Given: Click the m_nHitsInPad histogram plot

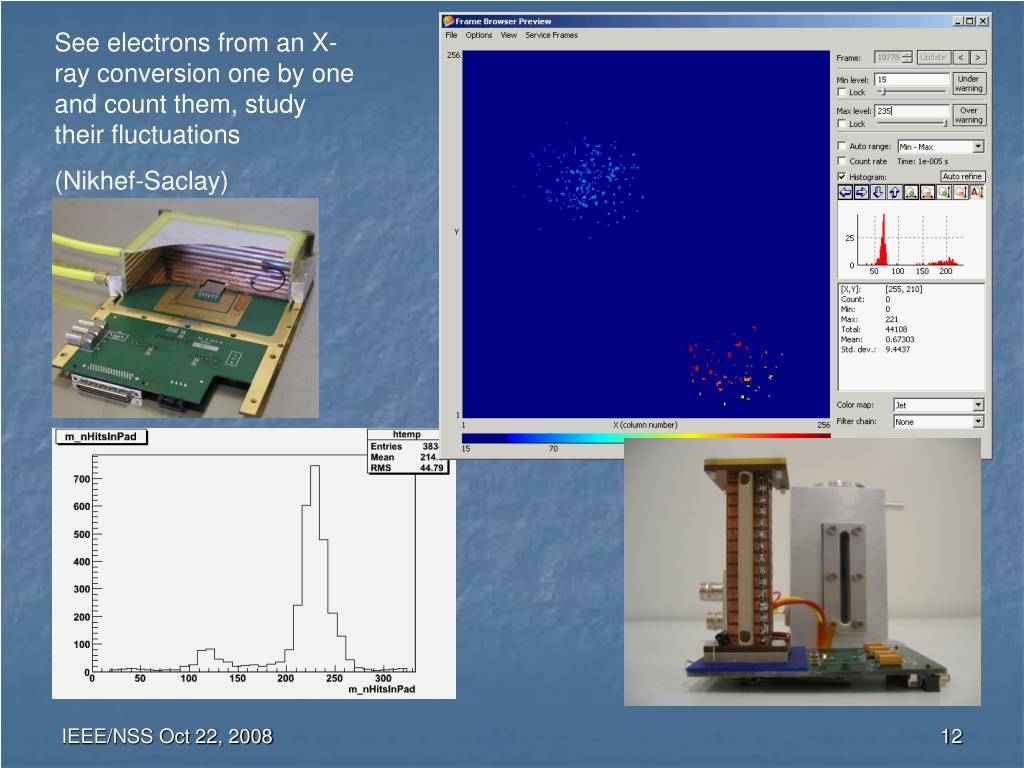Looking at the screenshot, I should click(x=253, y=564).
